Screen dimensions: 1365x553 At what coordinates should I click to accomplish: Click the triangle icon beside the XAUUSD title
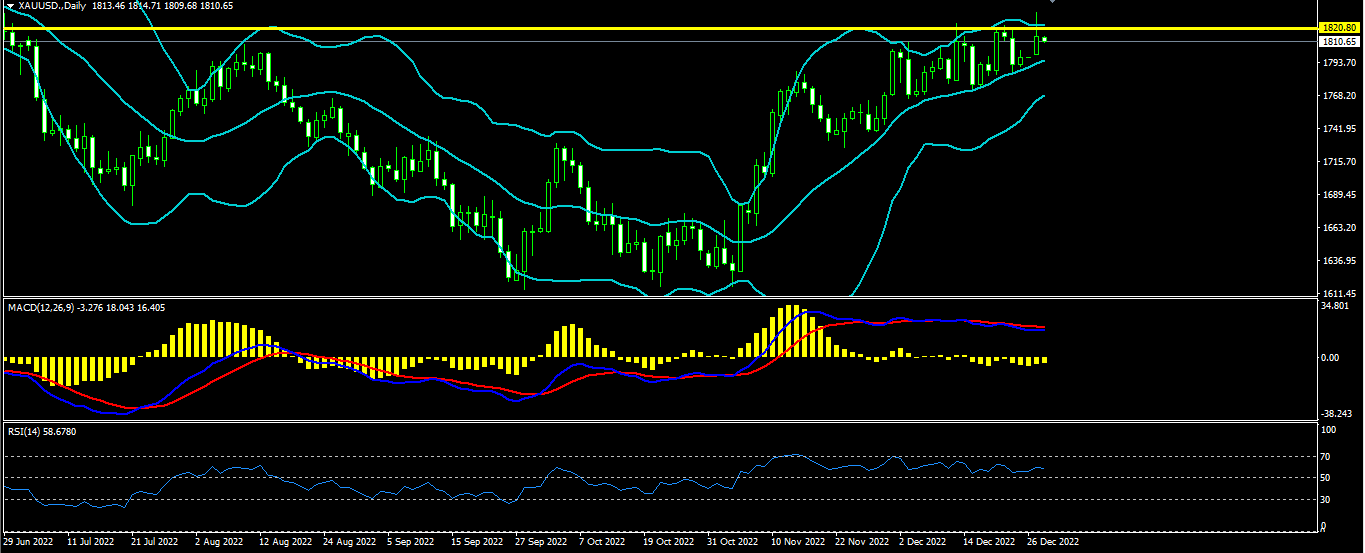[9, 6]
